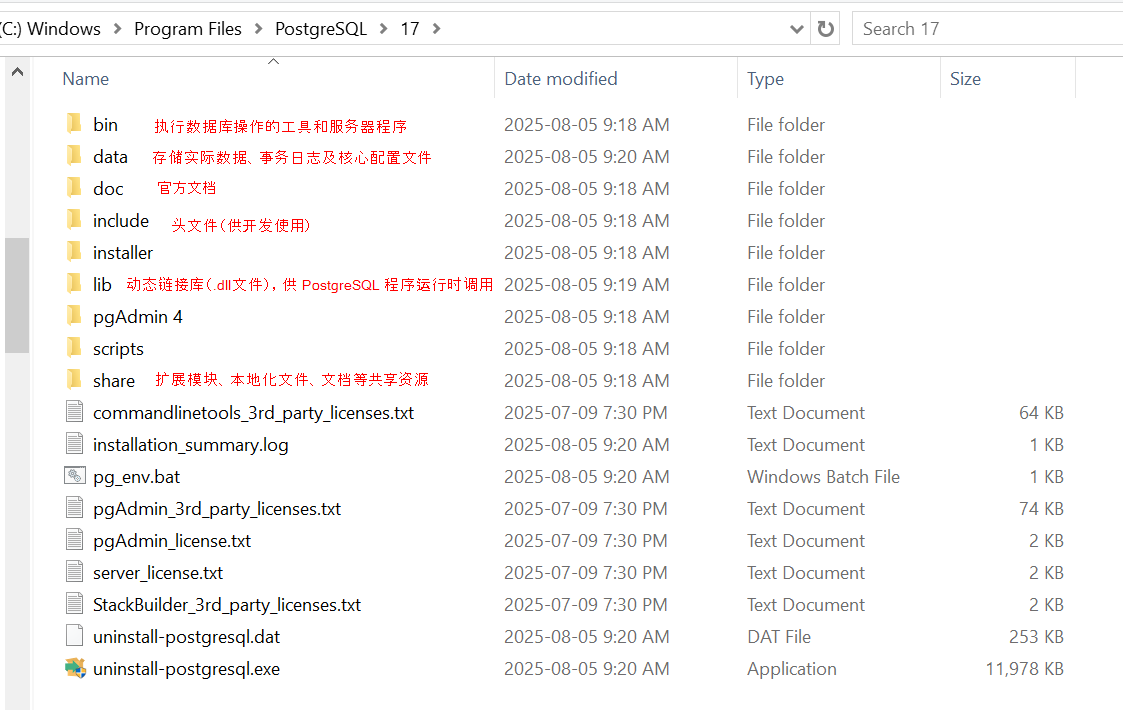The height and width of the screenshot is (710, 1123).
Task: Click the 11,978 KB size value
Action: tap(1024, 668)
